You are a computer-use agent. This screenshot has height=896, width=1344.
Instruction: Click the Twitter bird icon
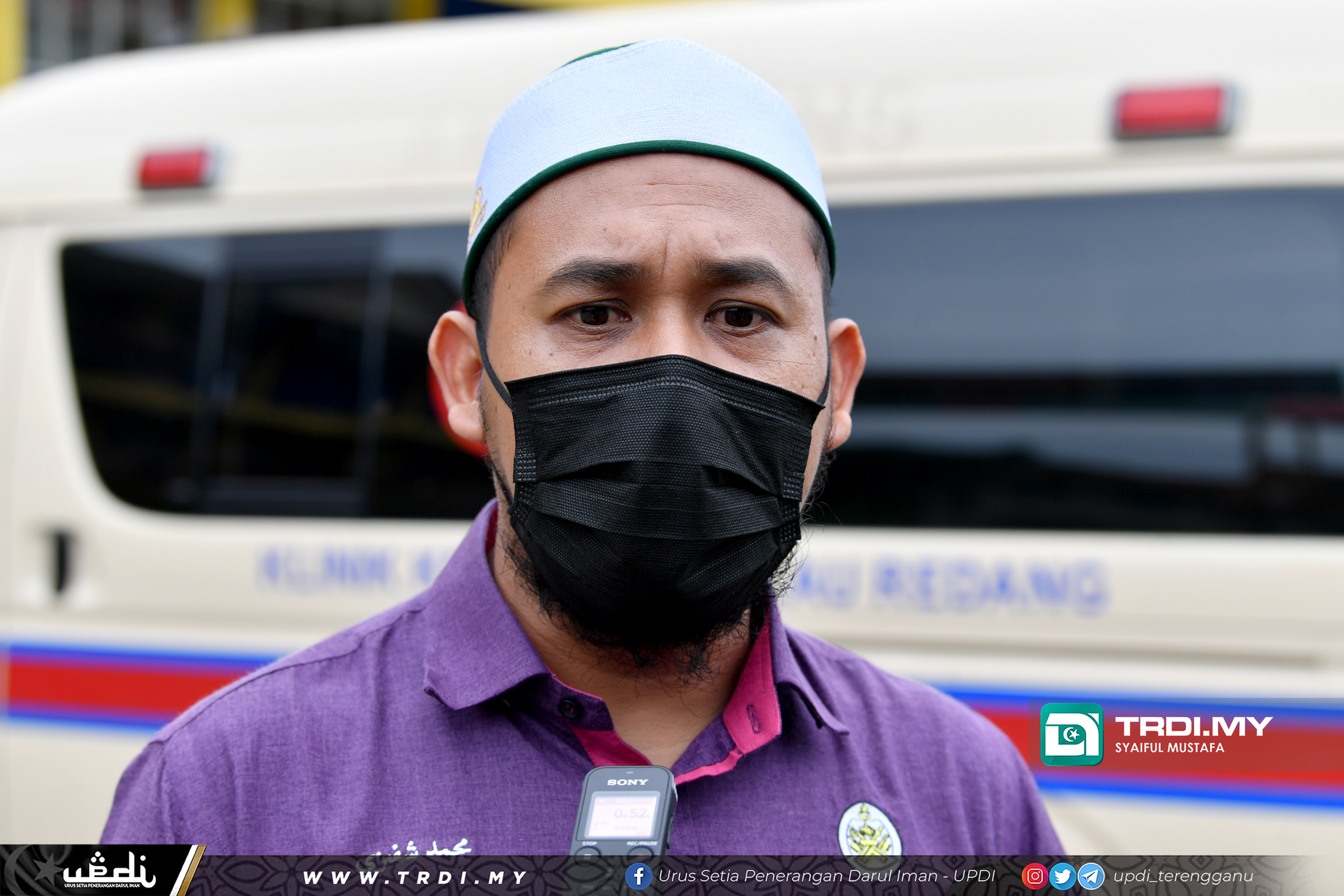click(1062, 876)
